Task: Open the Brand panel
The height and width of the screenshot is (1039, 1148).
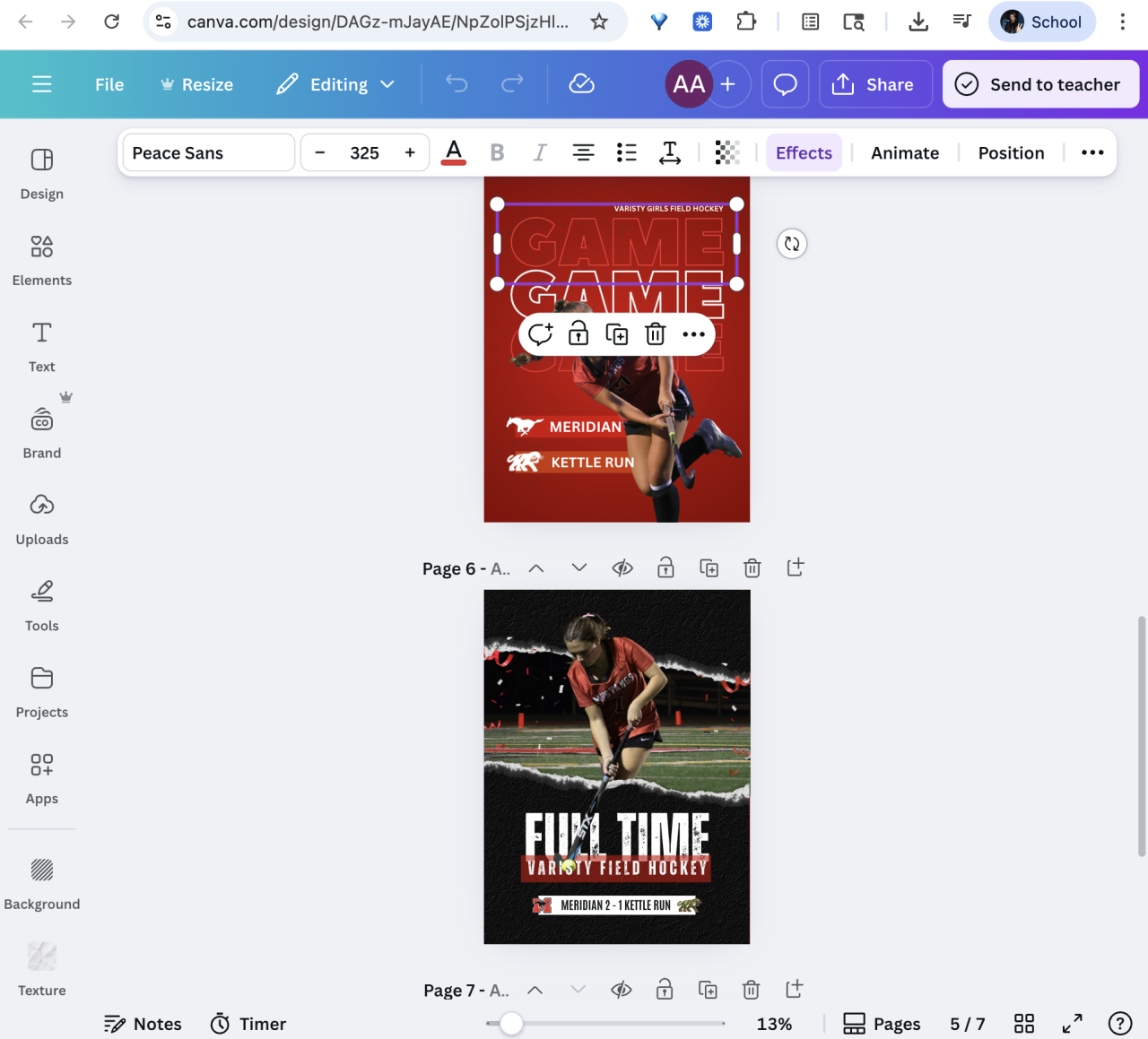Action: click(42, 433)
